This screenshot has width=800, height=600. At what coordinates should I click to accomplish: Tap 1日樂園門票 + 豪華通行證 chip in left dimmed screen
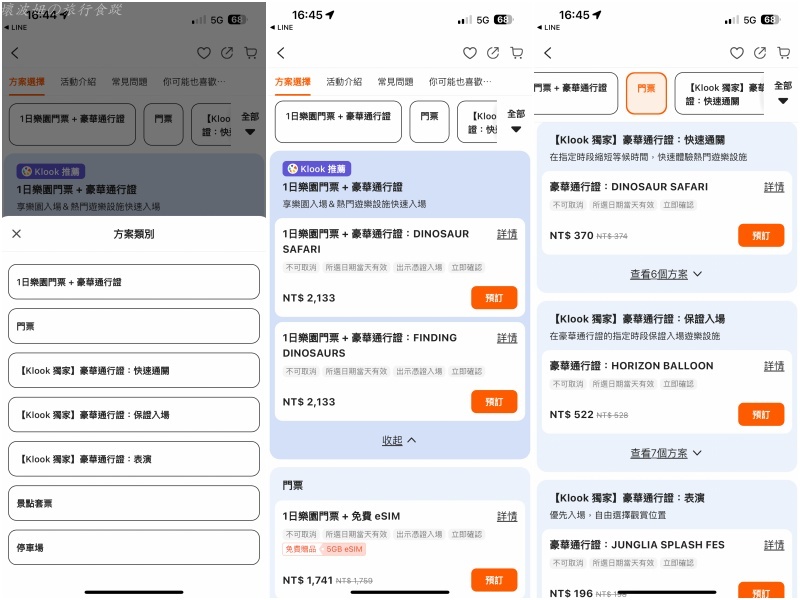pyautogui.click(x=72, y=124)
